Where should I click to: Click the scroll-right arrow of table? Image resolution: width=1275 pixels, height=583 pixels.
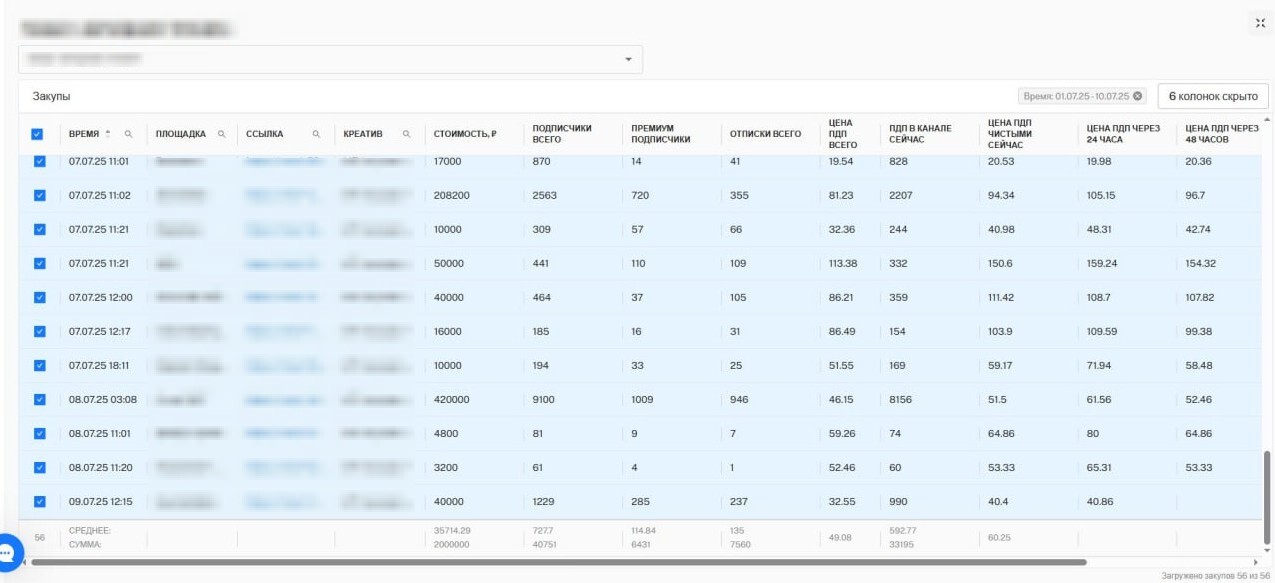(1256, 562)
